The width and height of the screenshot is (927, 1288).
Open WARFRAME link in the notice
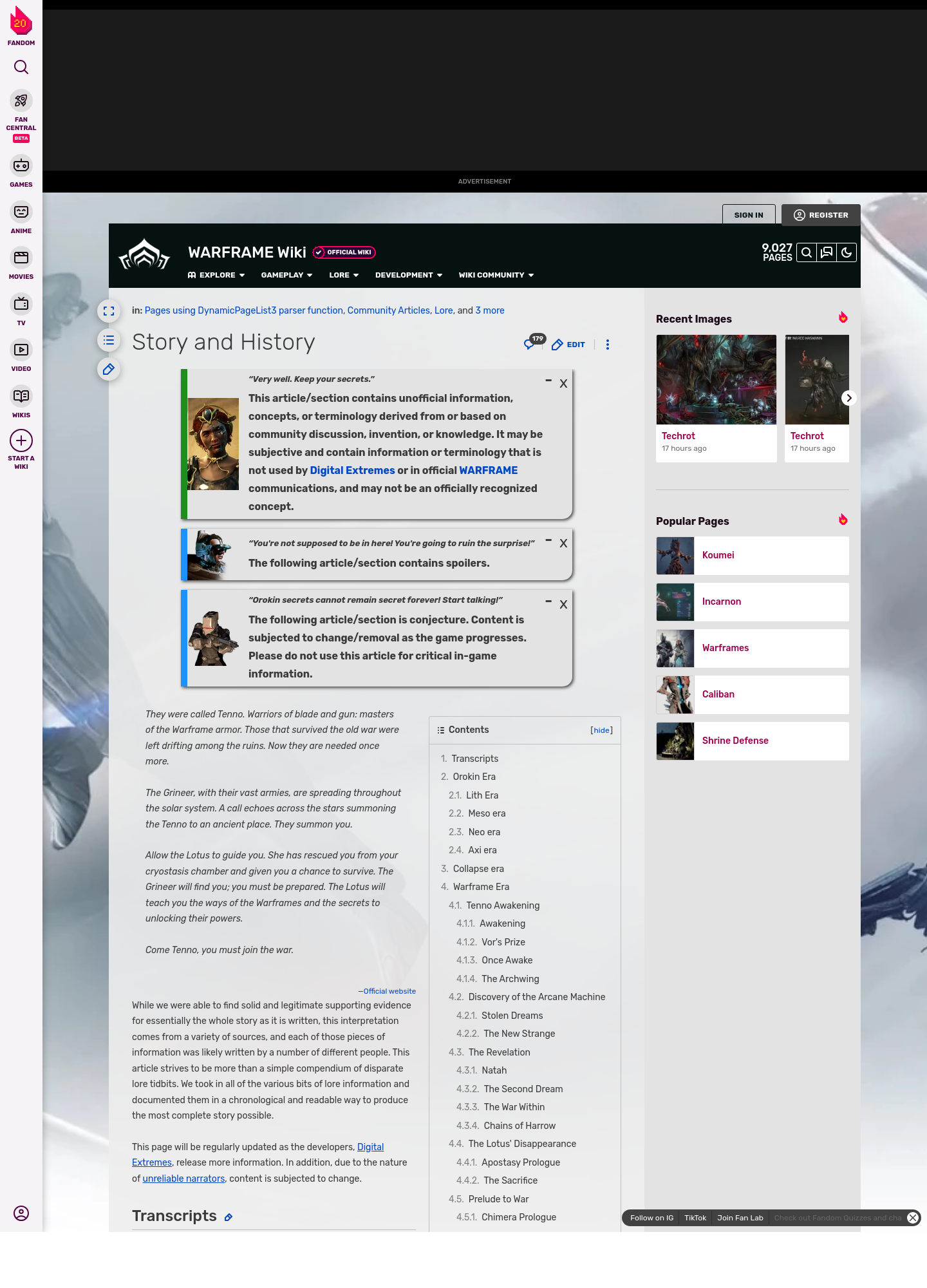click(x=488, y=471)
